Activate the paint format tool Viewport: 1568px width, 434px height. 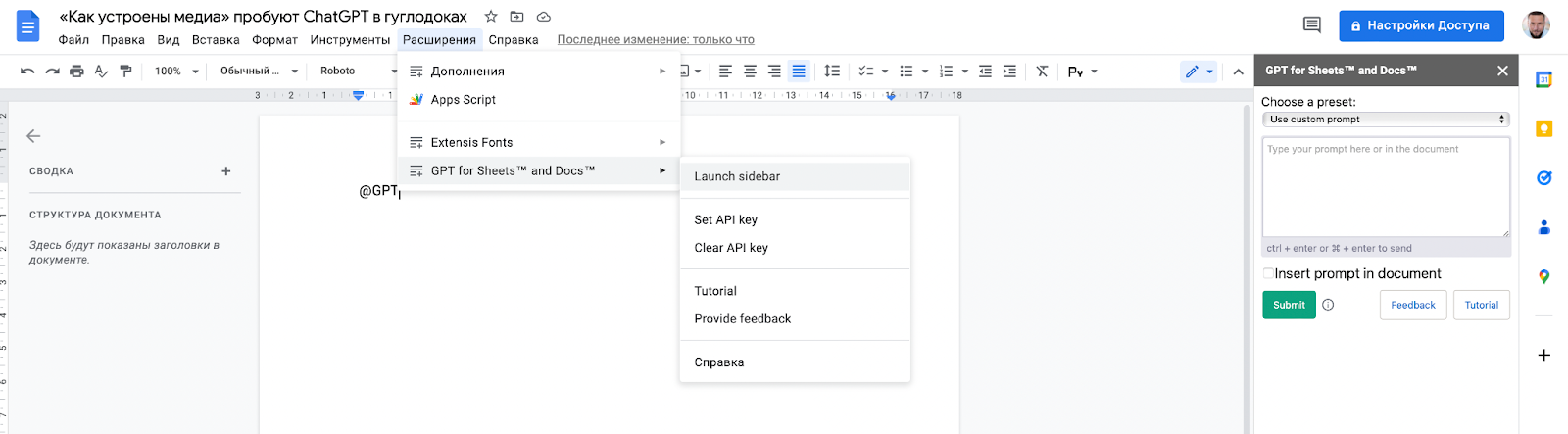(x=125, y=72)
